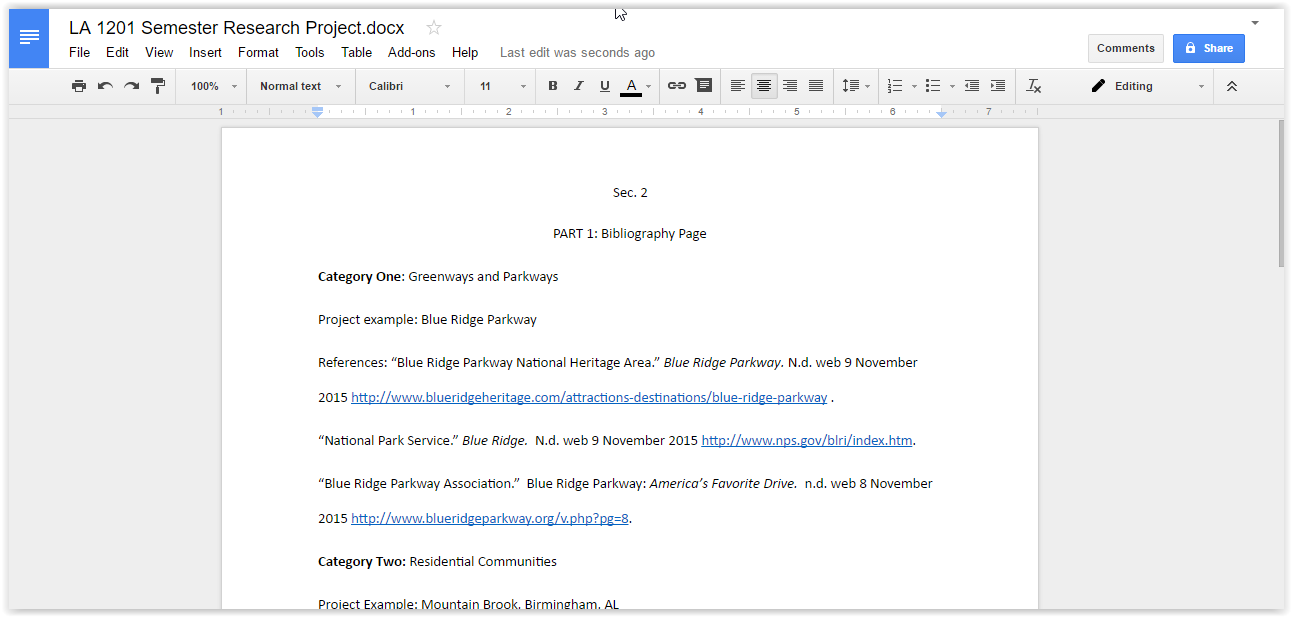Click the Comments button
1292x617 pixels.
(1126, 48)
